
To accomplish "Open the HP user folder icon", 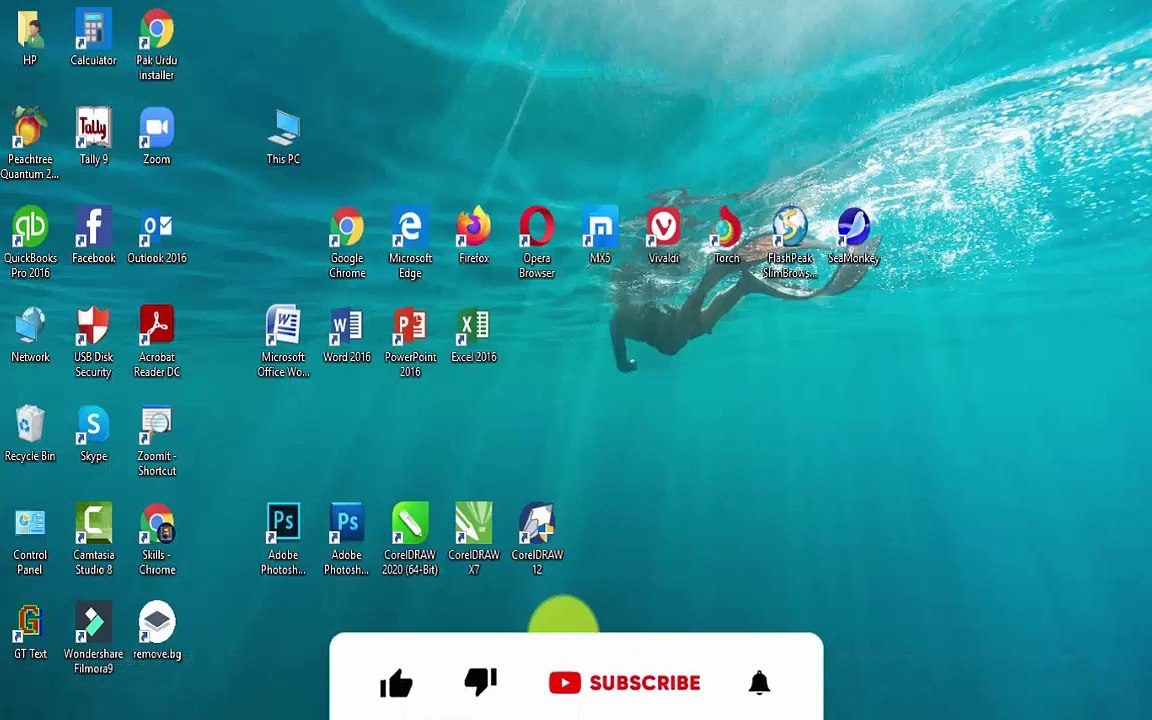I will pos(29,29).
